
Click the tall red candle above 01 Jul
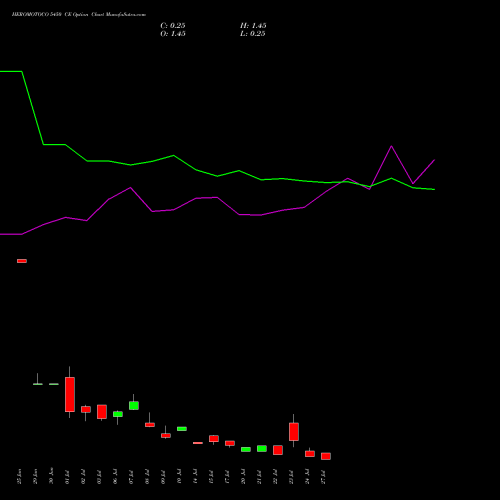[70, 394]
